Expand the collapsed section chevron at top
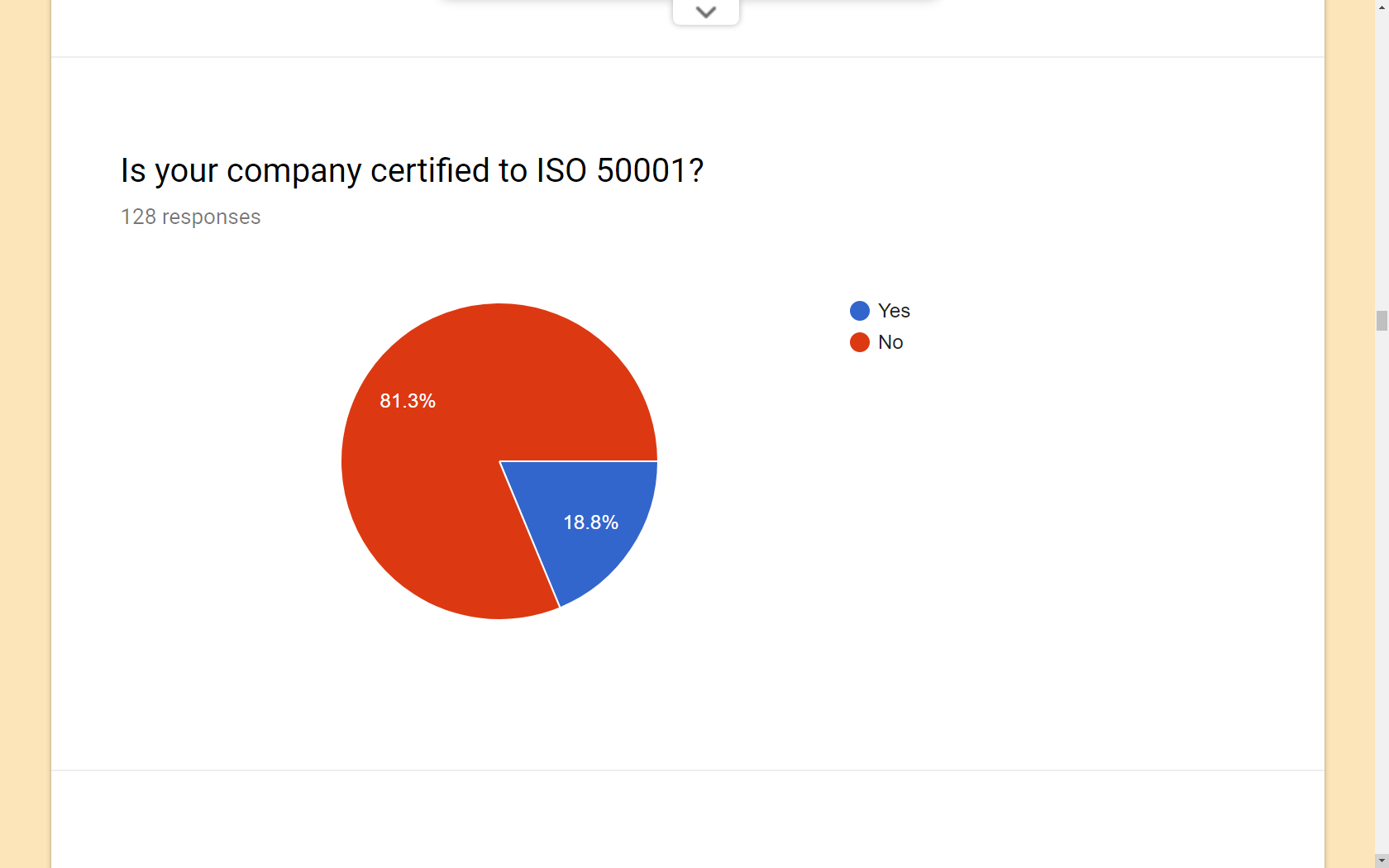The height and width of the screenshot is (868, 1389). pyautogui.click(x=705, y=12)
